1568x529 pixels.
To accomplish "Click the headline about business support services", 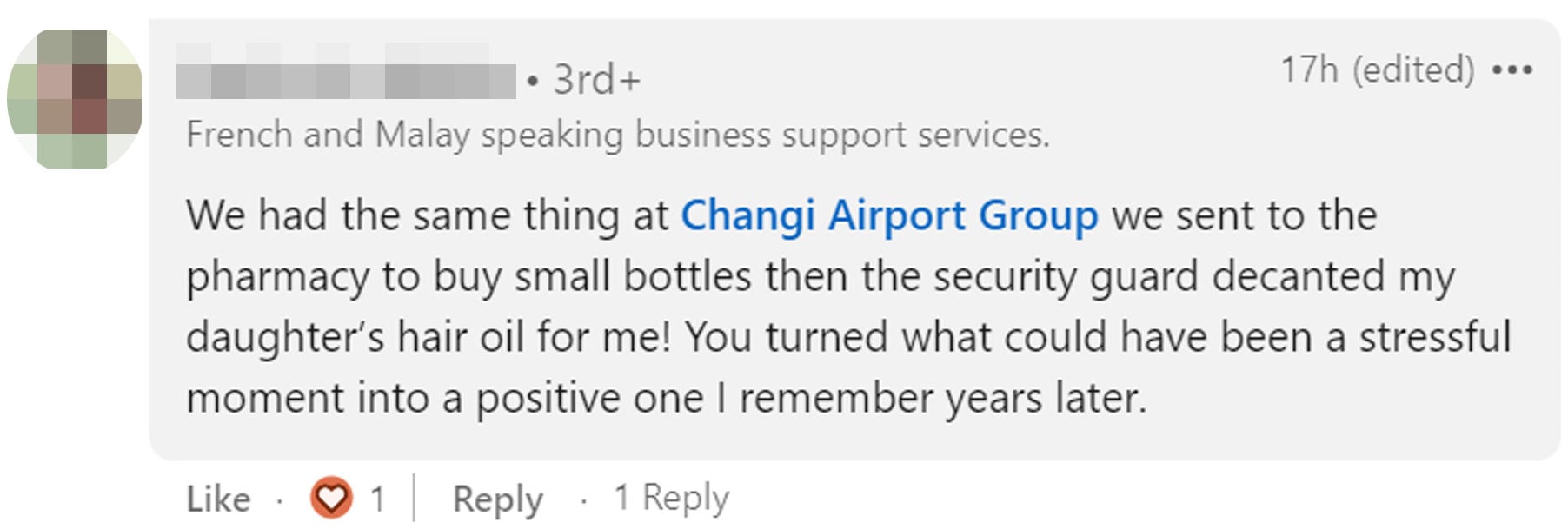I will (617, 135).
